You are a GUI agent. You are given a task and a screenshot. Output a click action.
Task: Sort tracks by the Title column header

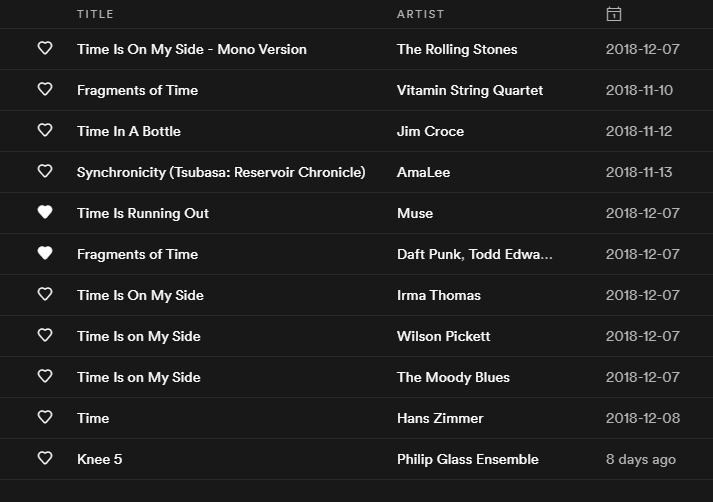tap(95, 14)
